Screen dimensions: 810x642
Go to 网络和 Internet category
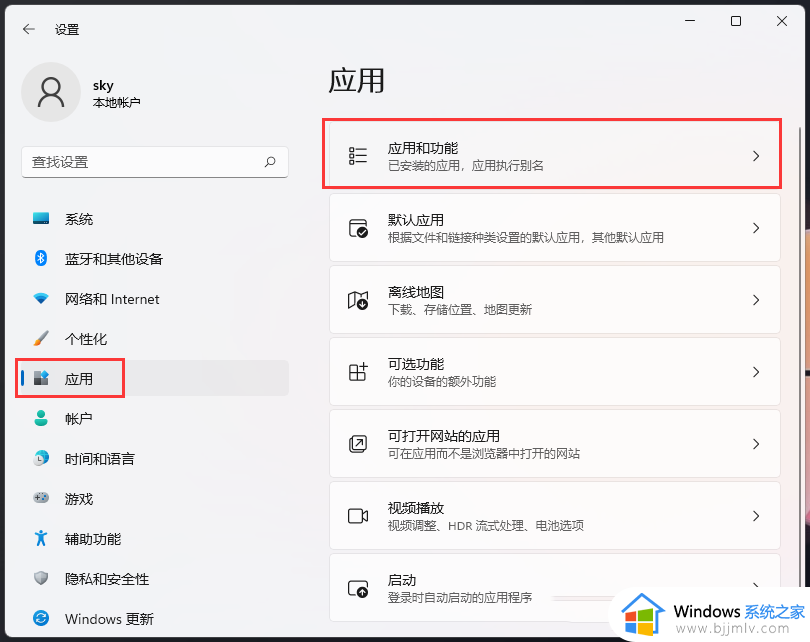154,299
